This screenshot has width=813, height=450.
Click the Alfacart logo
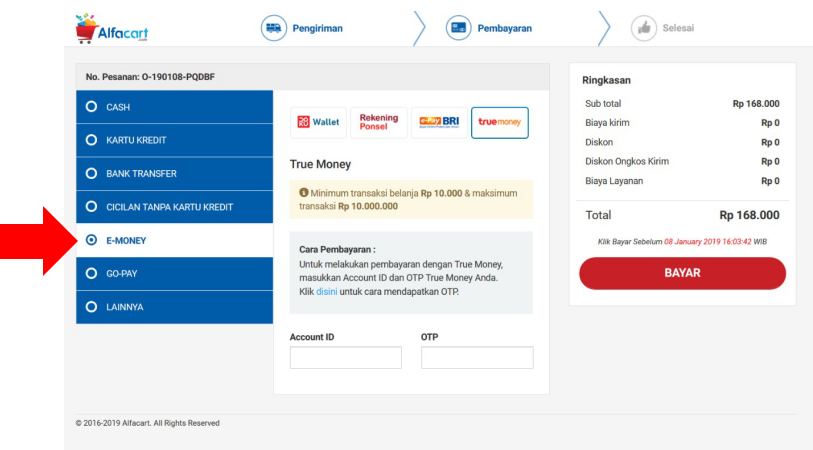coord(111,29)
